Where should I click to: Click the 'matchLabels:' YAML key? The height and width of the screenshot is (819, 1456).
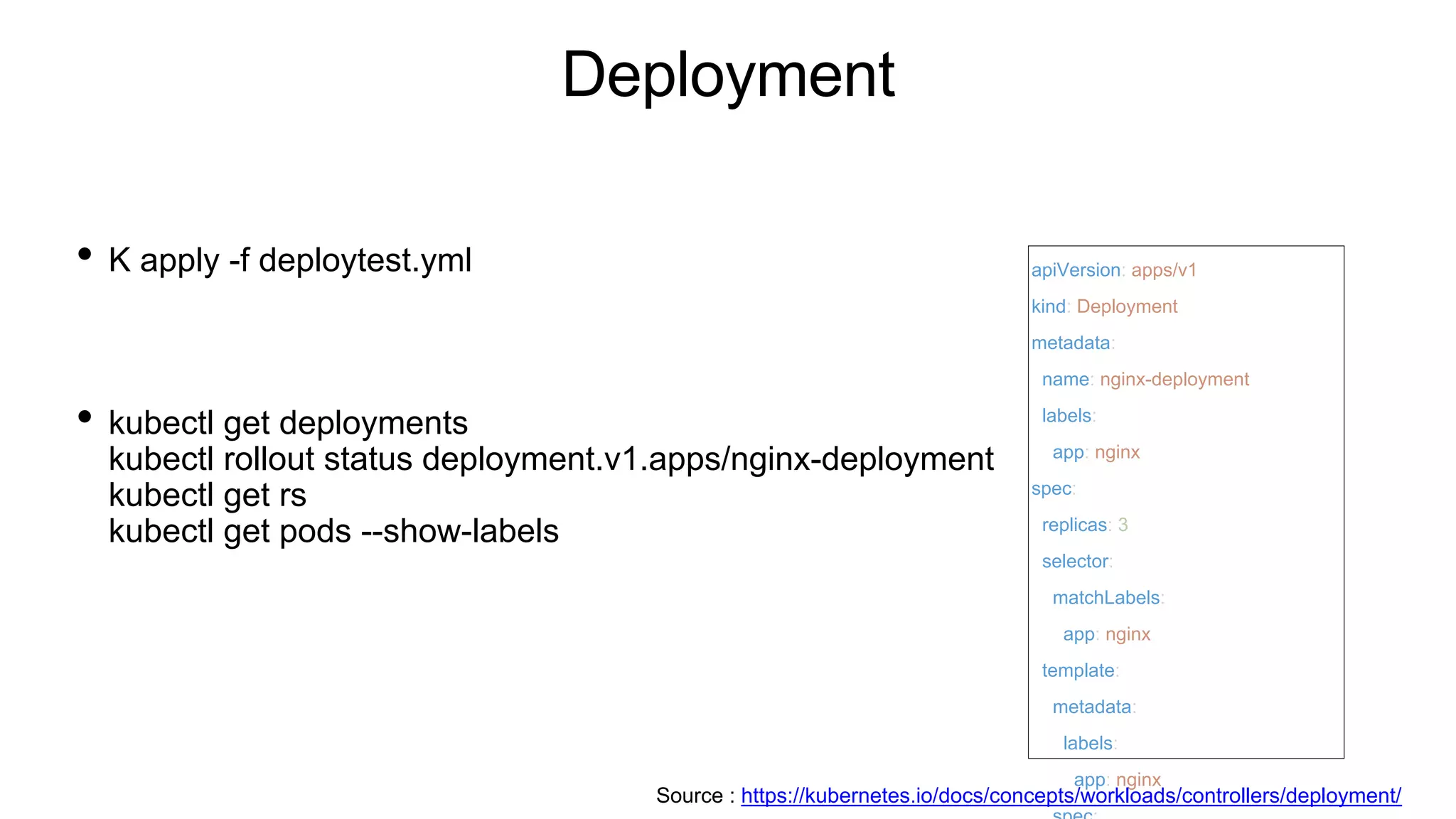(x=1107, y=598)
